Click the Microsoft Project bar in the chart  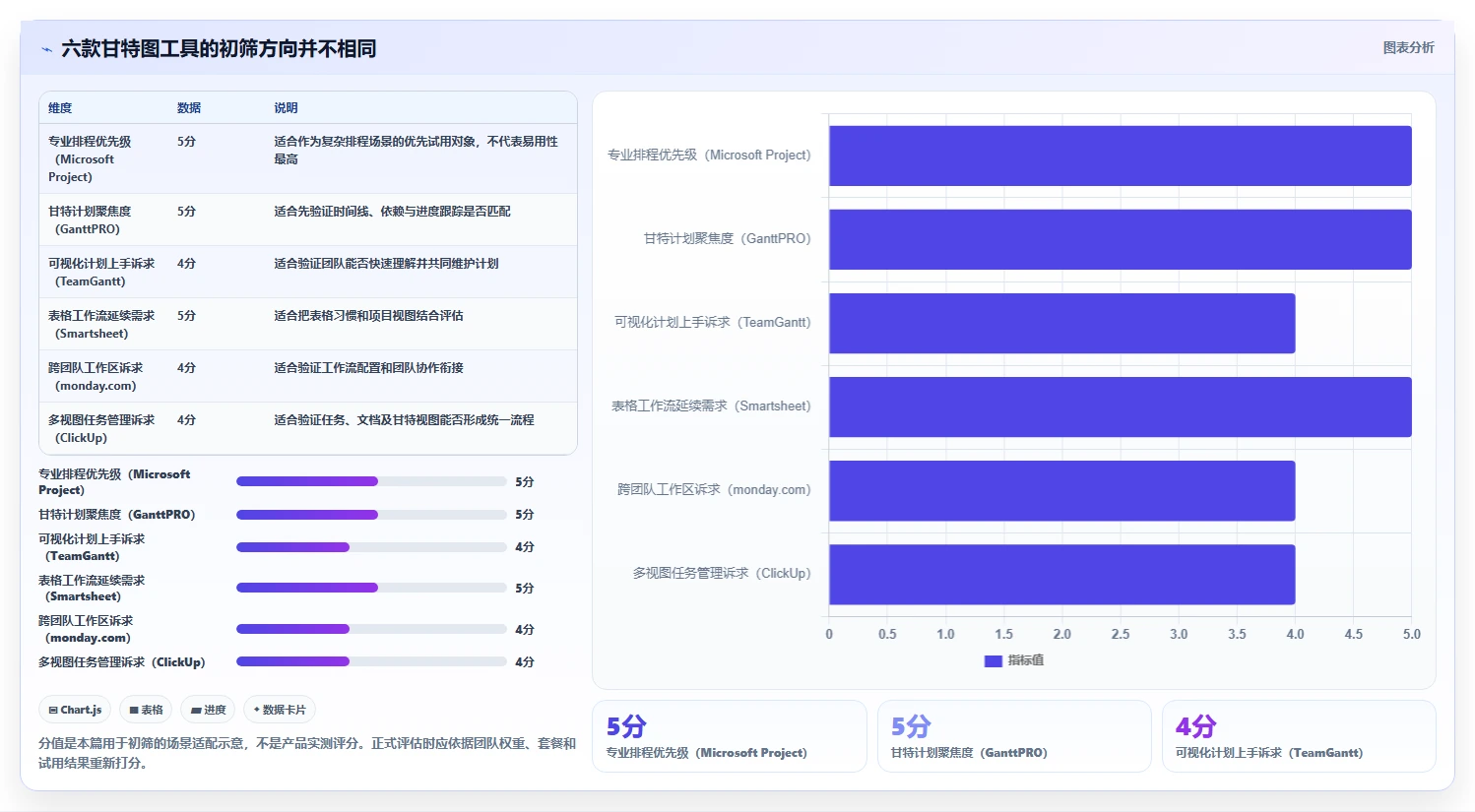click(1121, 156)
